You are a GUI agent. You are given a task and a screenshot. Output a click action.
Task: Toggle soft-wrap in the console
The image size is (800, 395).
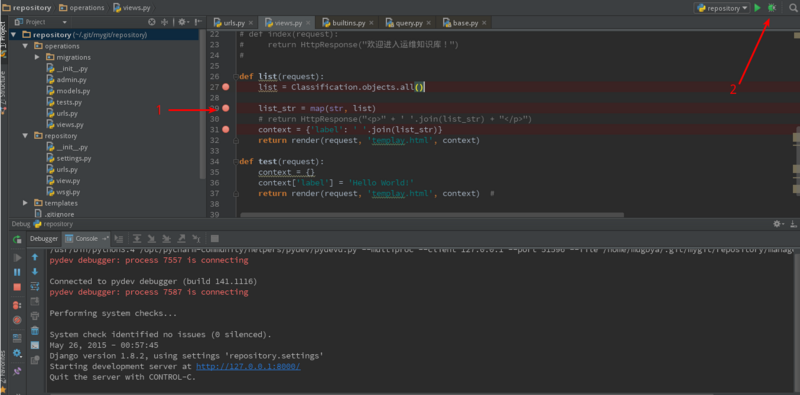point(35,286)
